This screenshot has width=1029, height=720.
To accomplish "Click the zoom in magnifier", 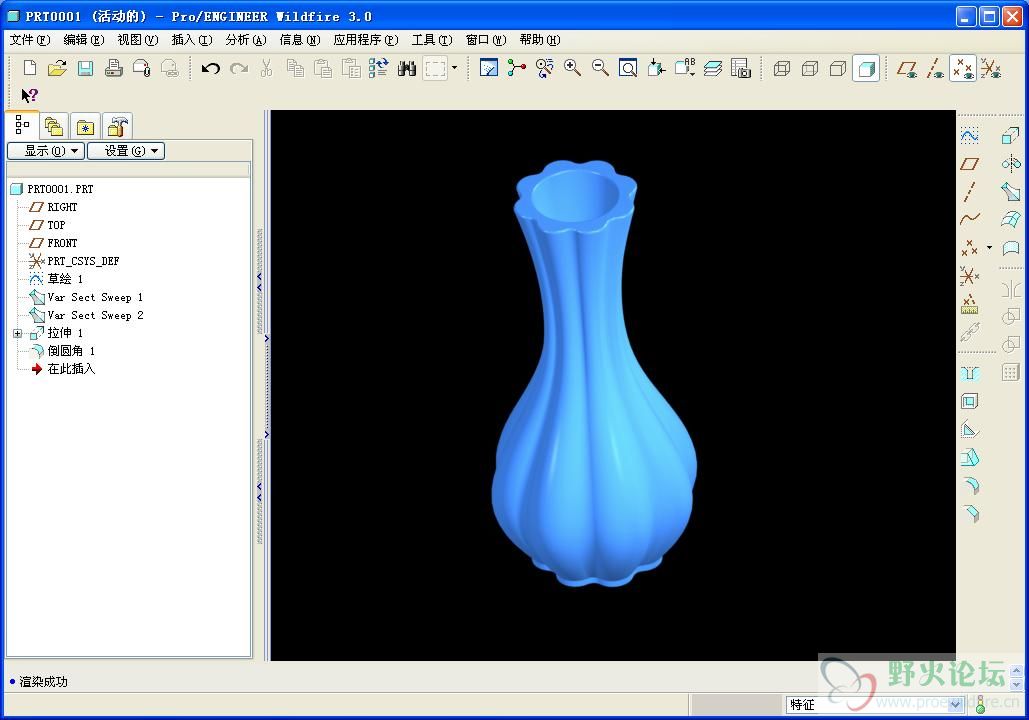I will click(572, 68).
